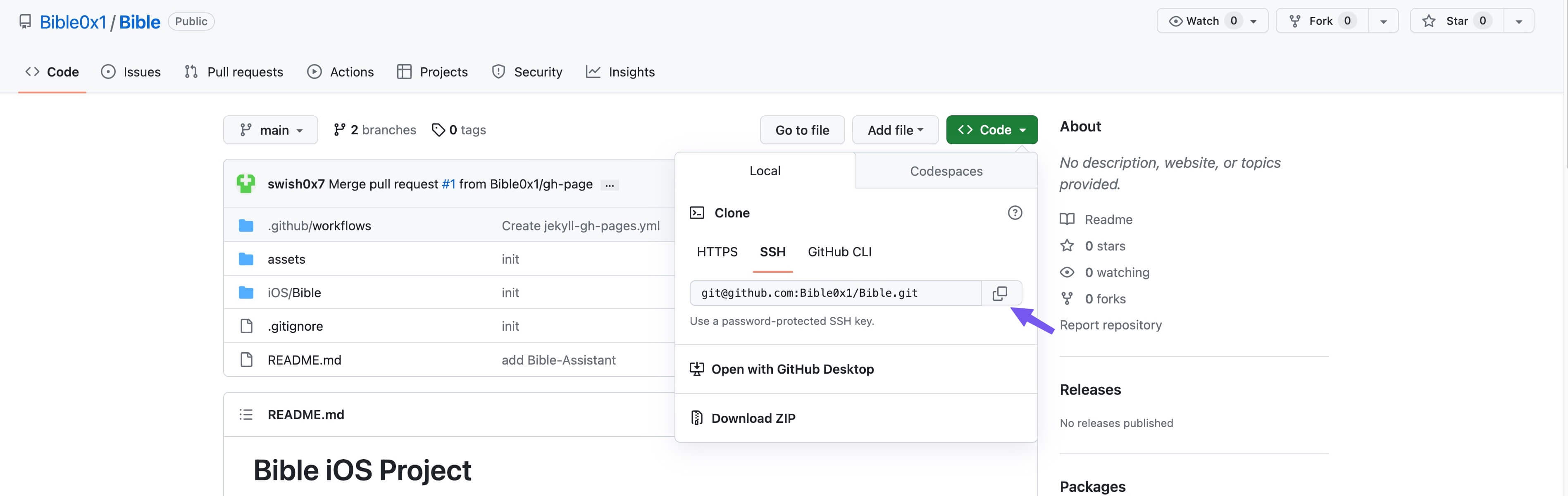The height and width of the screenshot is (496, 1568).
Task: Click the 0 stars link in About
Action: coord(1106,246)
